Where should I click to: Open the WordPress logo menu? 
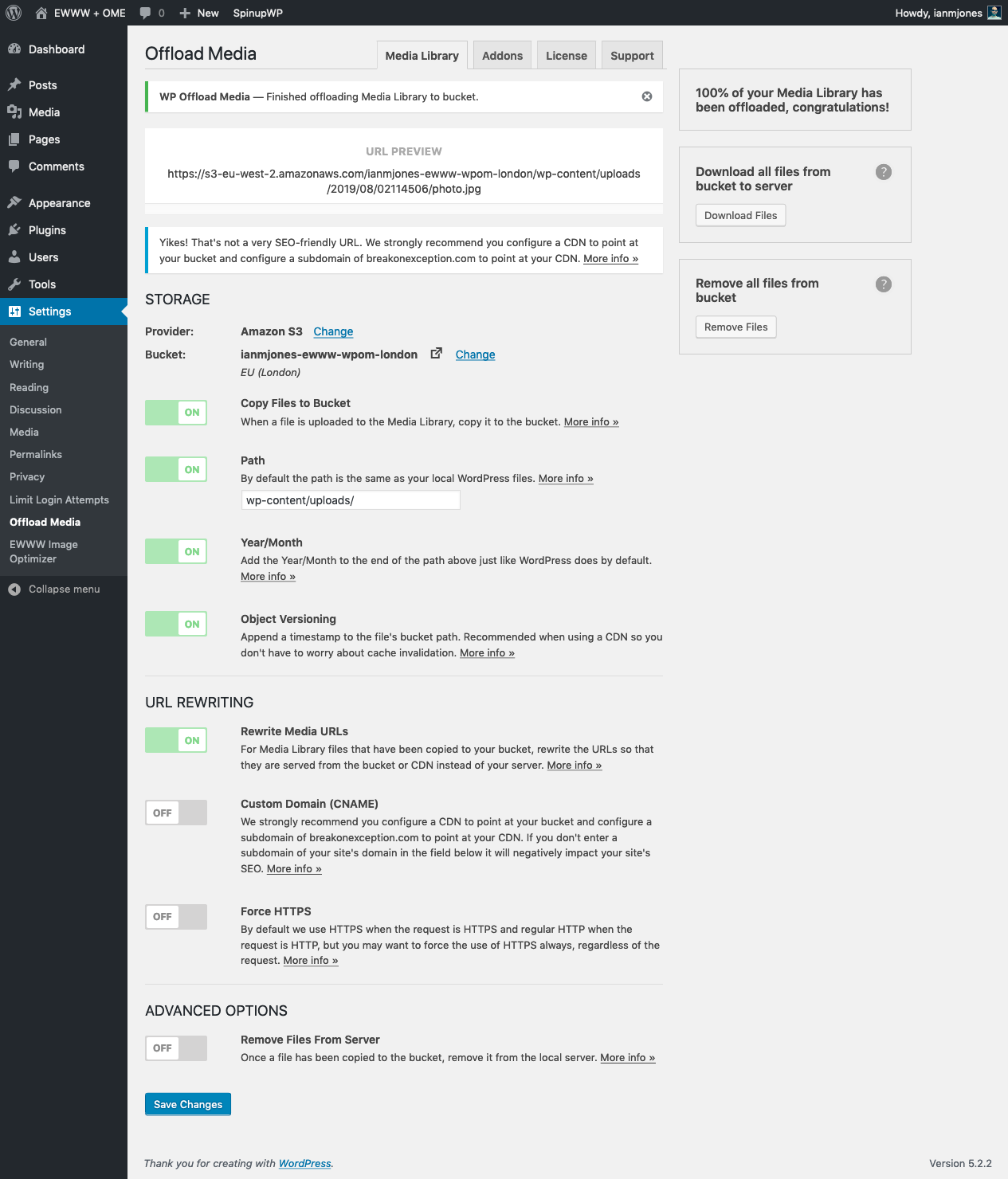[x=14, y=13]
